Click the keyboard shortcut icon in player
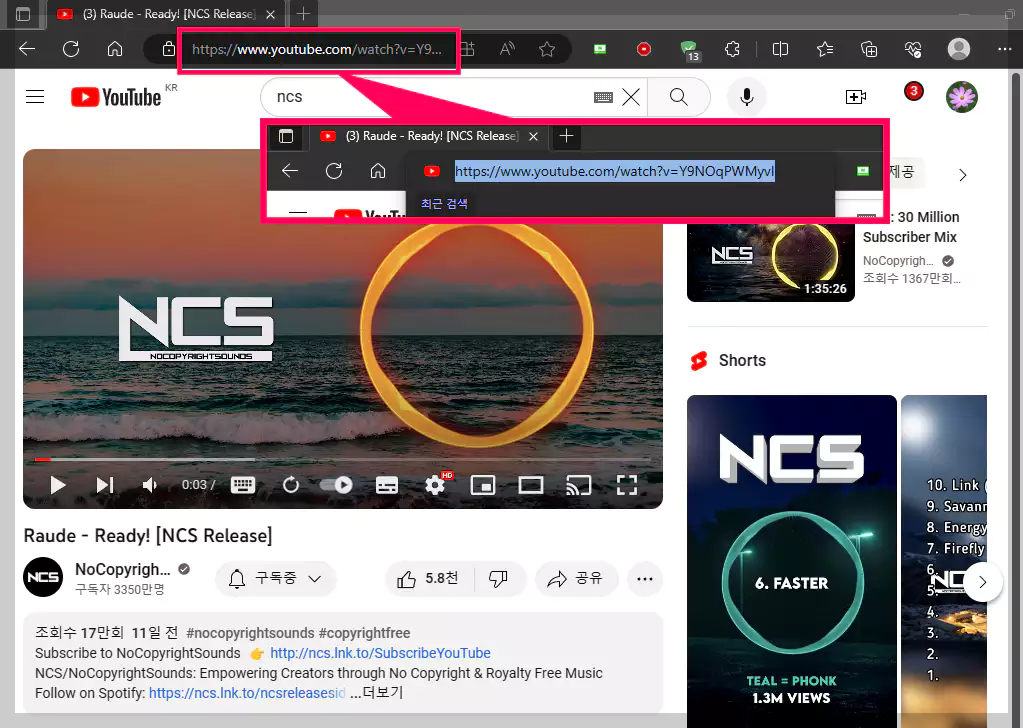1023x728 pixels. coord(243,485)
